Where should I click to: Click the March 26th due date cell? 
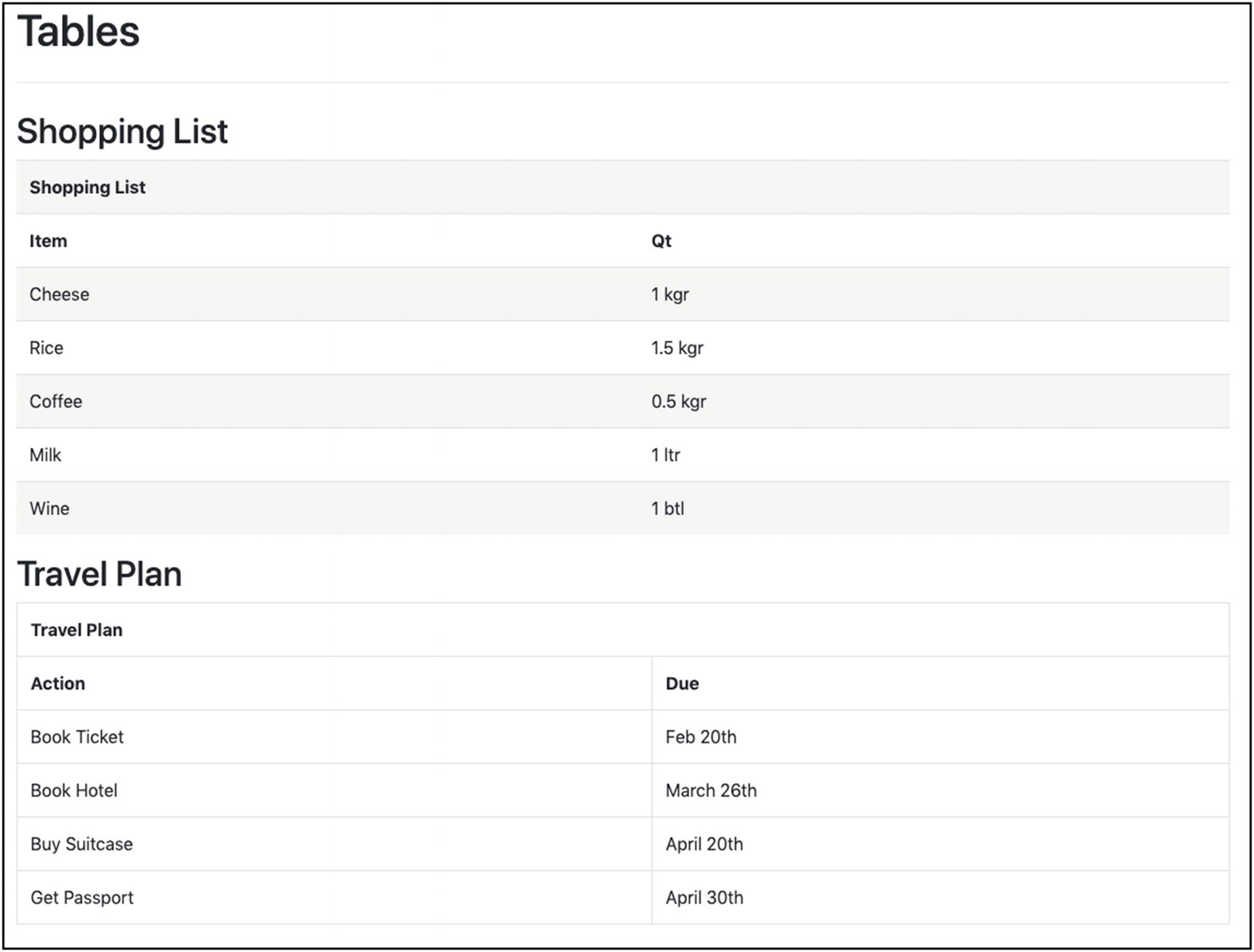pyautogui.click(x=711, y=791)
